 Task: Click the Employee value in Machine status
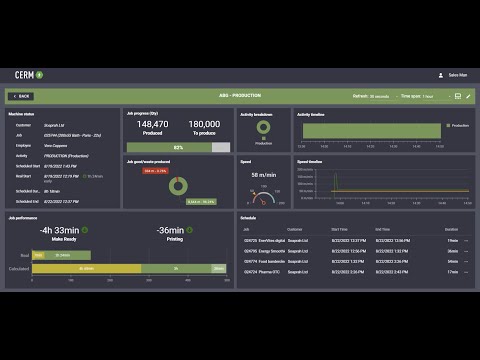55,146
